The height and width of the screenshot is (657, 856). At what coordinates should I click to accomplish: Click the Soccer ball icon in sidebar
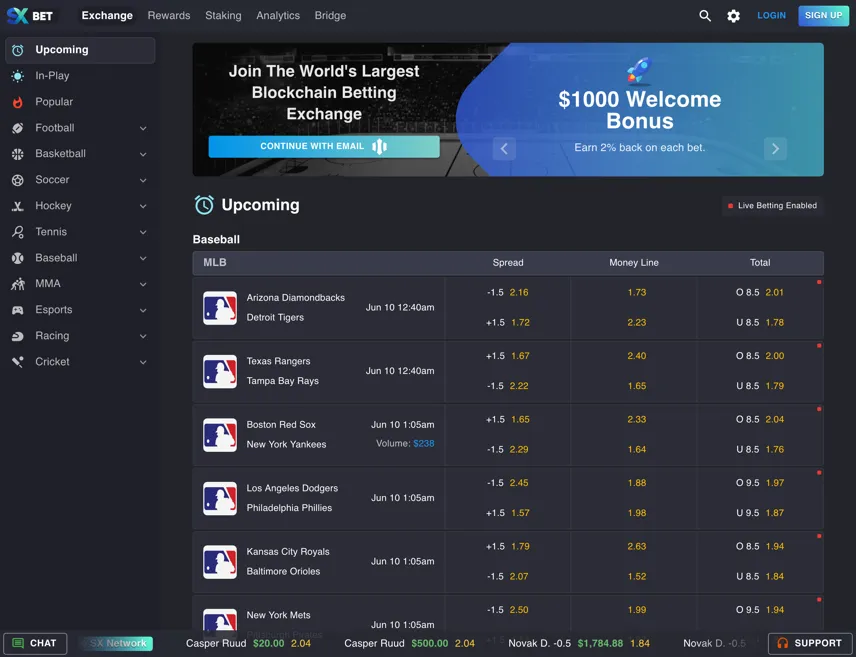coord(18,180)
